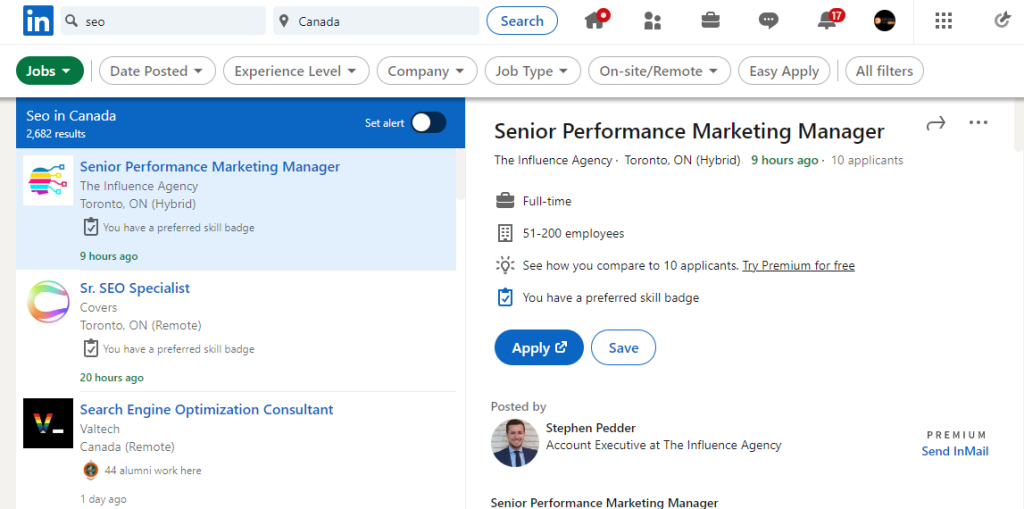Toggle the Easy Apply filter
Viewport: 1024px width, 509px height.
coord(784,71)
